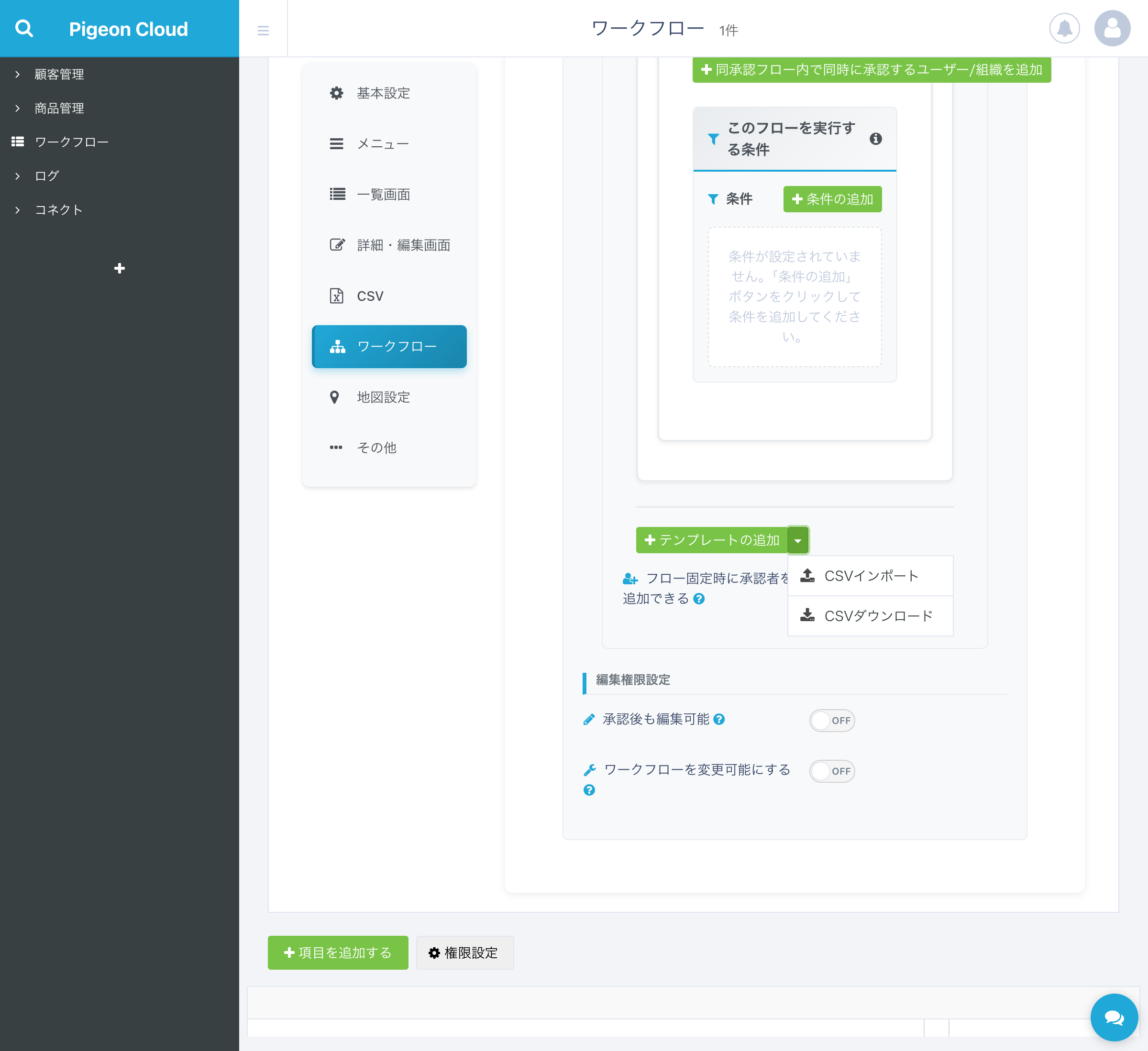Screen dimensions: 1148x1051
Task: Select the ワークフロー flowchart icon
Action: (337, 347)
